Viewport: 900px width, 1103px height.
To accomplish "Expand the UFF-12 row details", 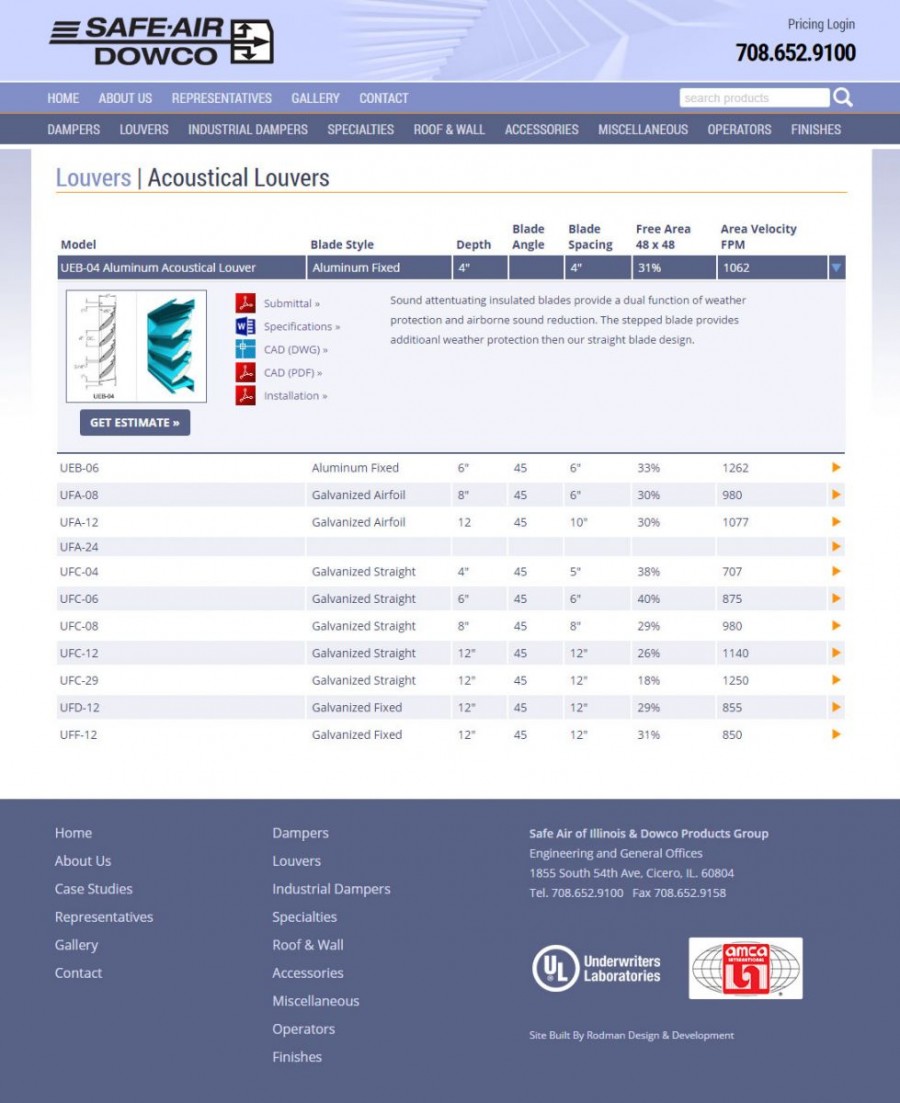I will pyautogui.click(x=836, y=734).
